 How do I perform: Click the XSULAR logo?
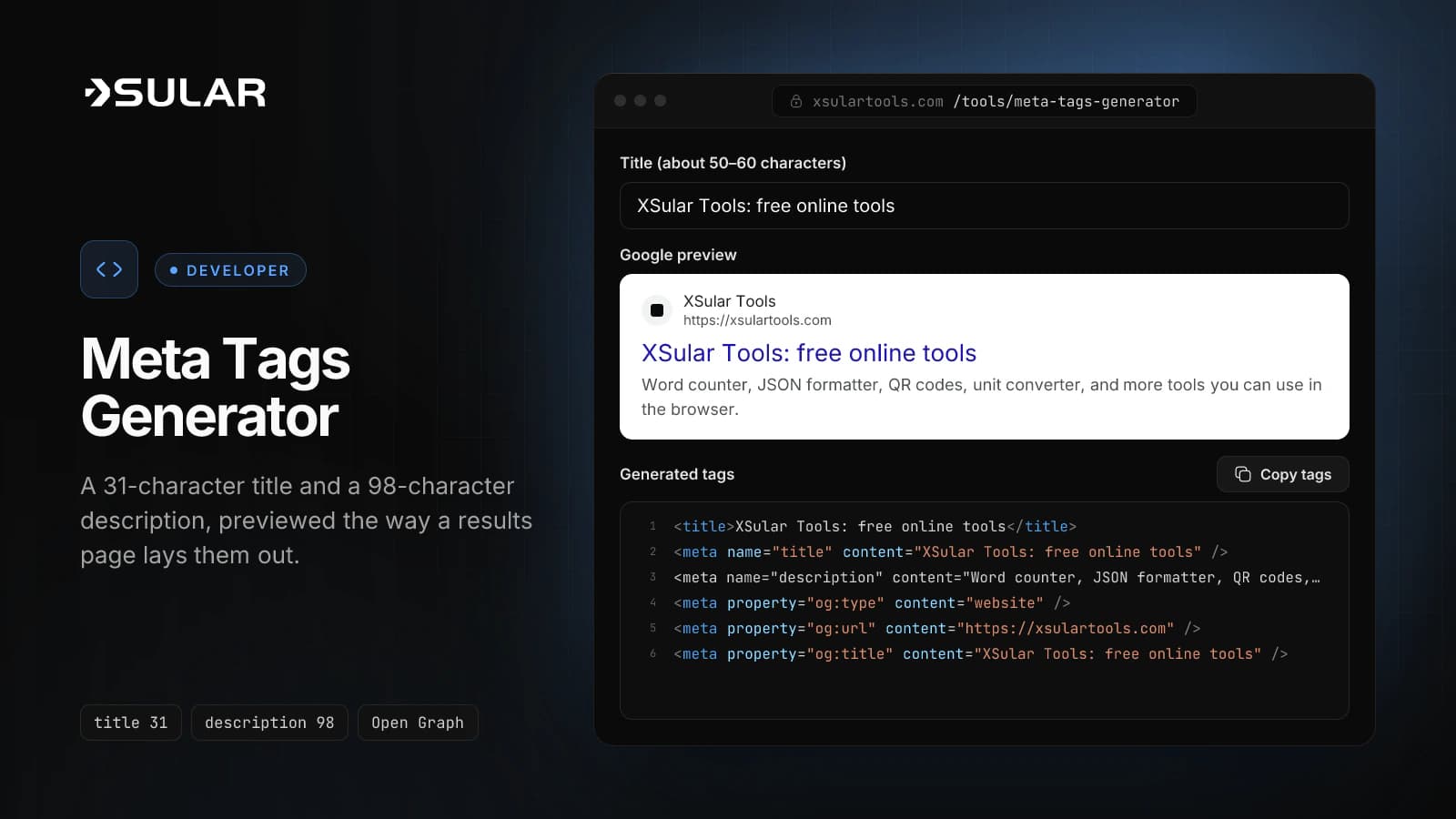[x=175, y=93]
